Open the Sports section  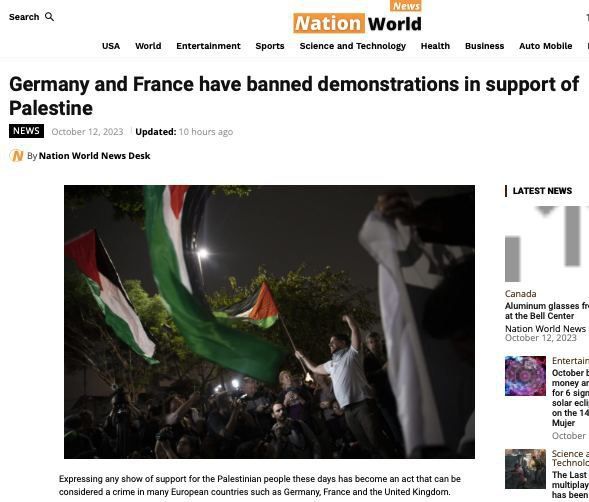(x=270, y=46)
